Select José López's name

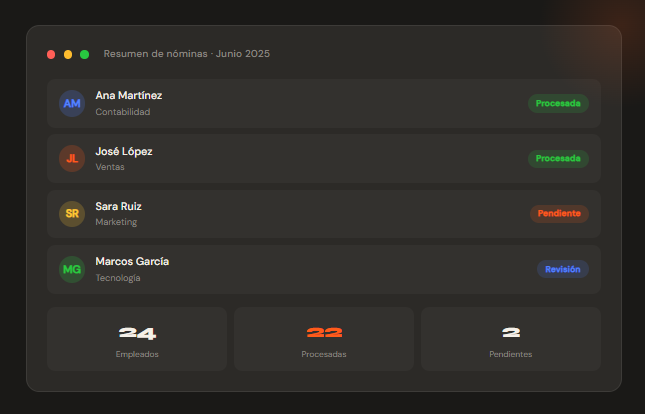pos(124,151)
